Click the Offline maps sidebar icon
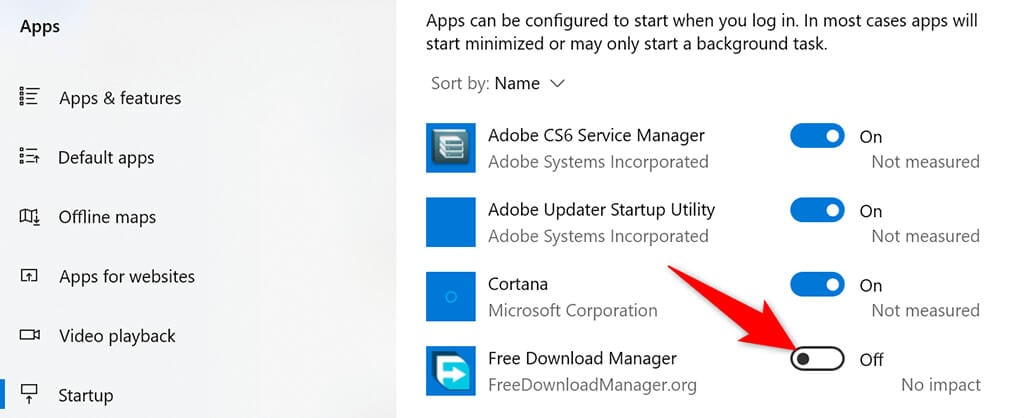The image size is (1024, 418). tap(29, 217)
